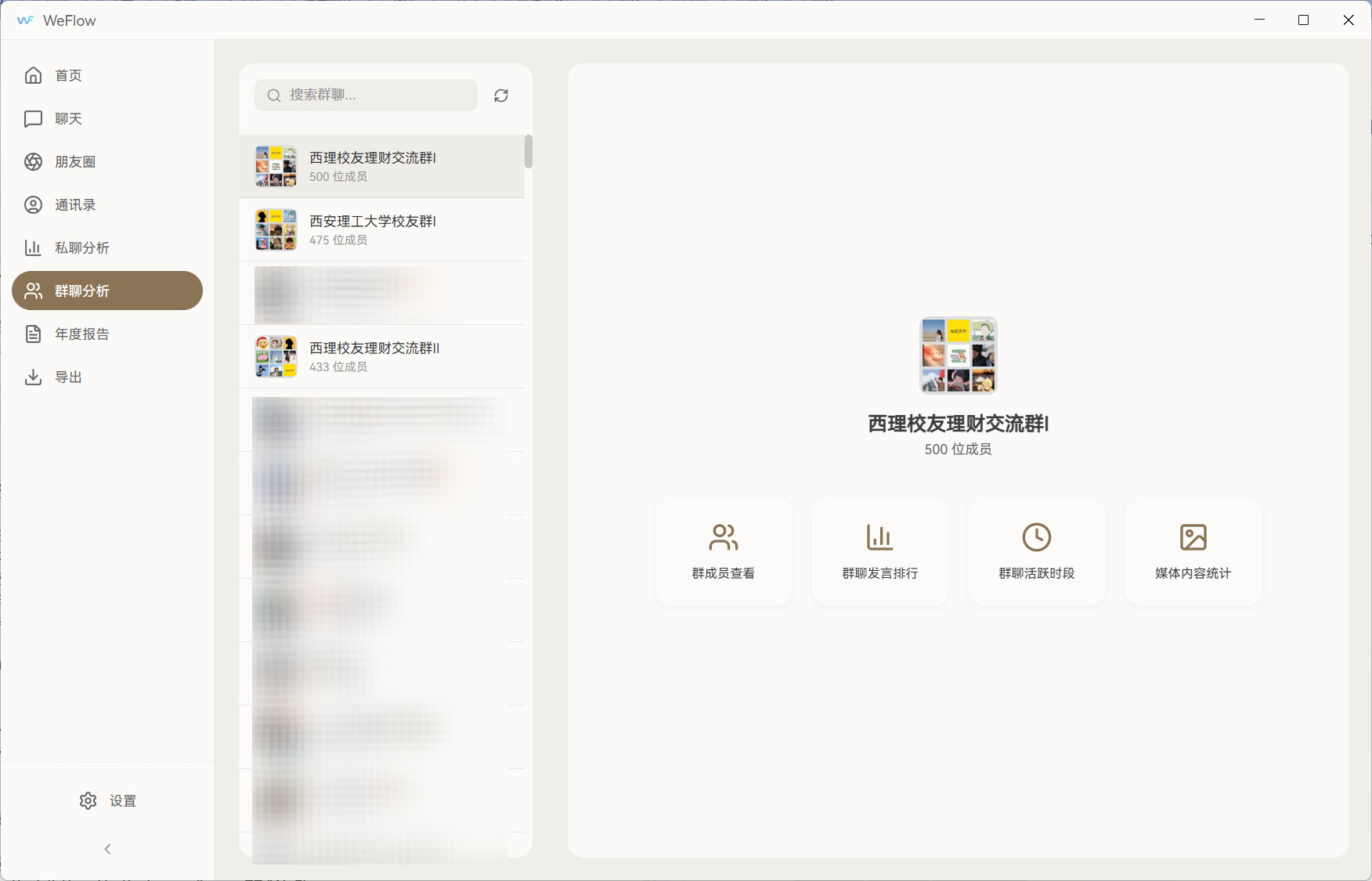This screenshot has width=1372, height=881.
Task: Click the group list scrollbar thumb
Action: [529, 151]
